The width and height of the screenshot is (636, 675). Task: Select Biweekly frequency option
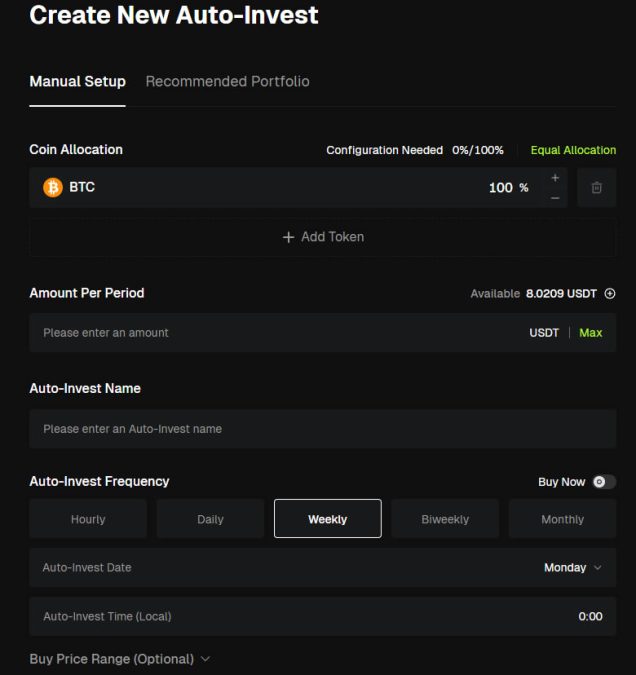445,519
